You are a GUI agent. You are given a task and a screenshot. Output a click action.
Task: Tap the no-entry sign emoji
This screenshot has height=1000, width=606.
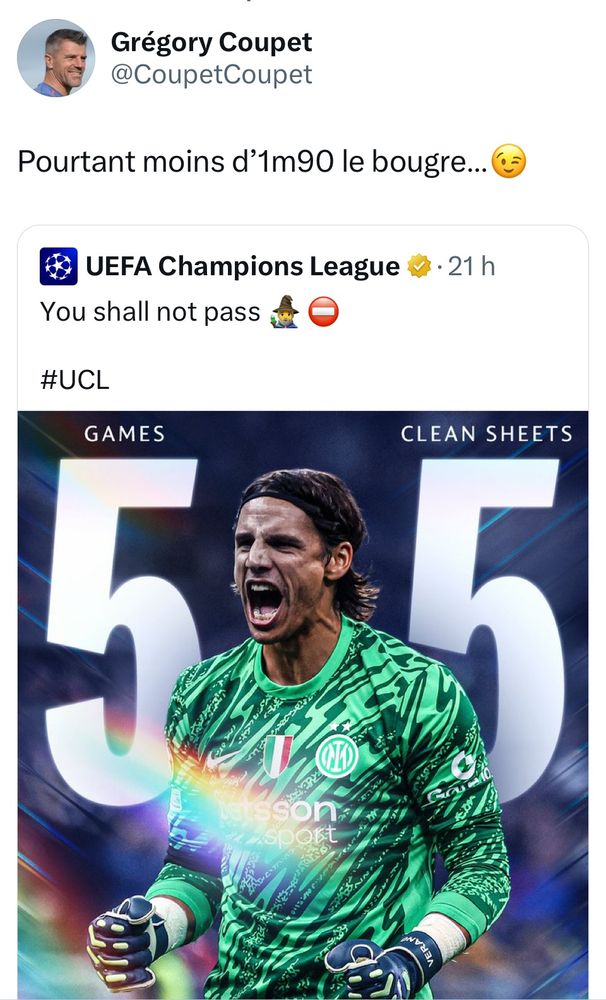coord(323,312)
